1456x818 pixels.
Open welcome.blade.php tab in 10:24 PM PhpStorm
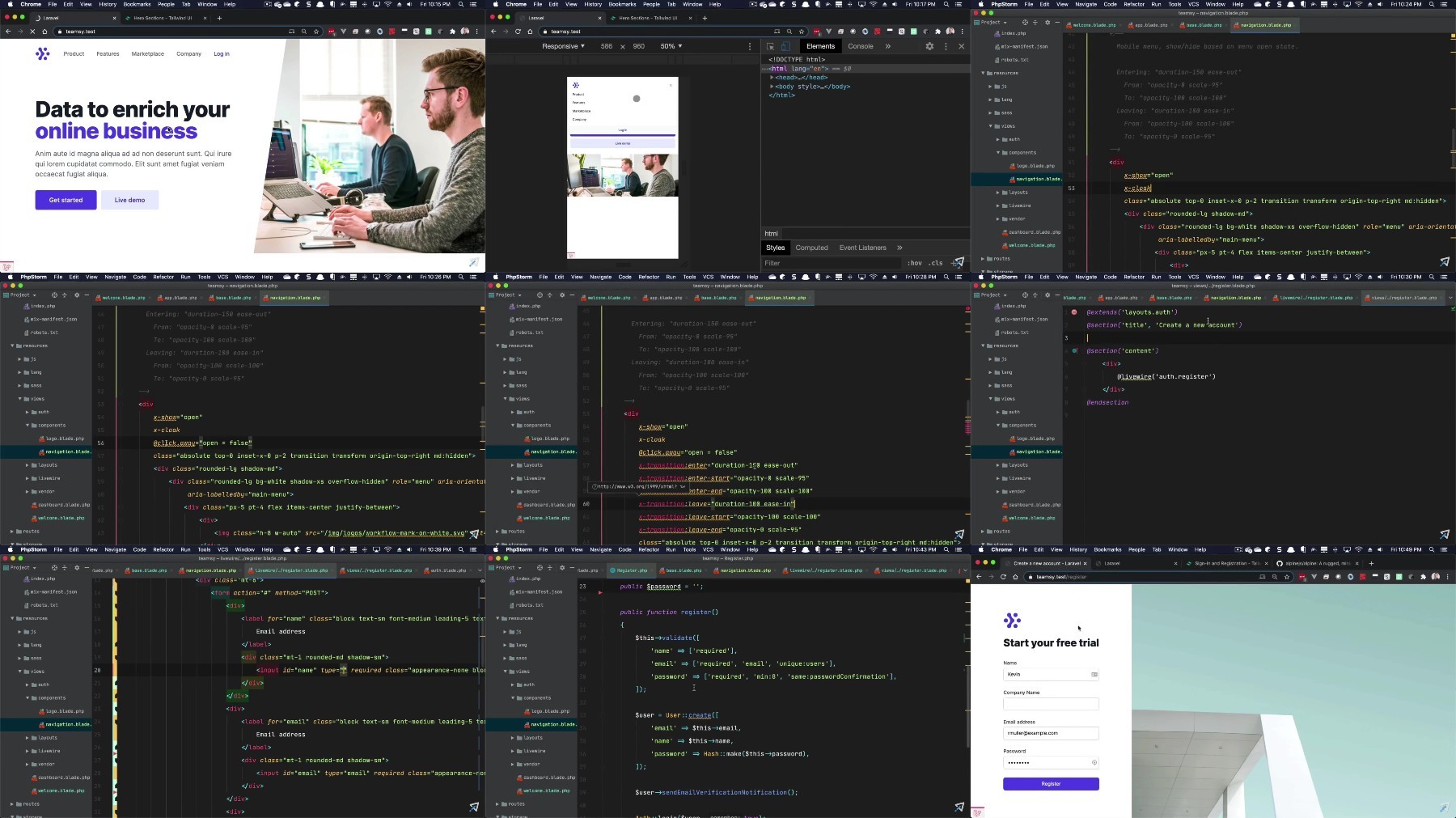[1094, 25]
